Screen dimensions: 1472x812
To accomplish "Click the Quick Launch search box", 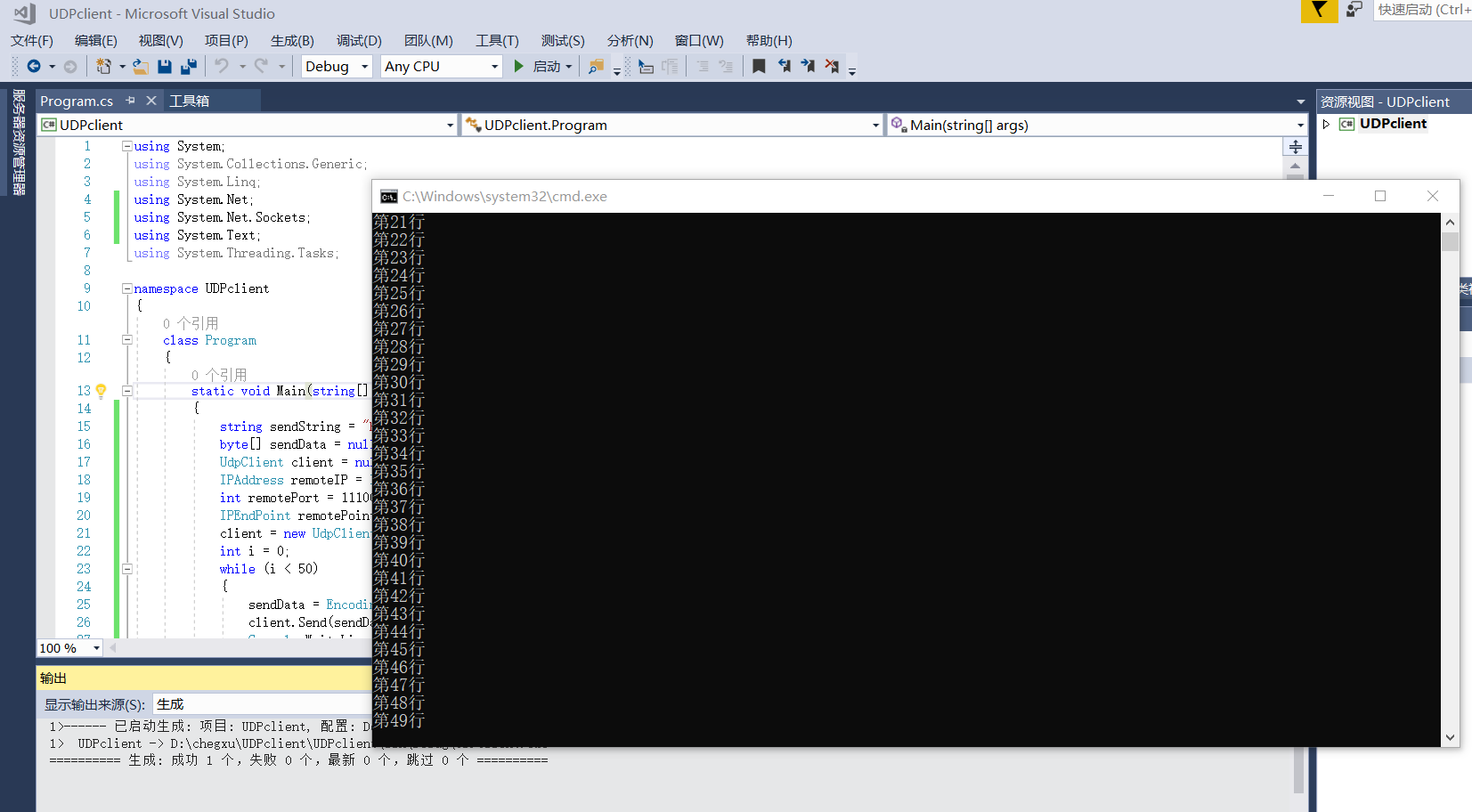I will pyautogui.click(x=1423, y=10).
